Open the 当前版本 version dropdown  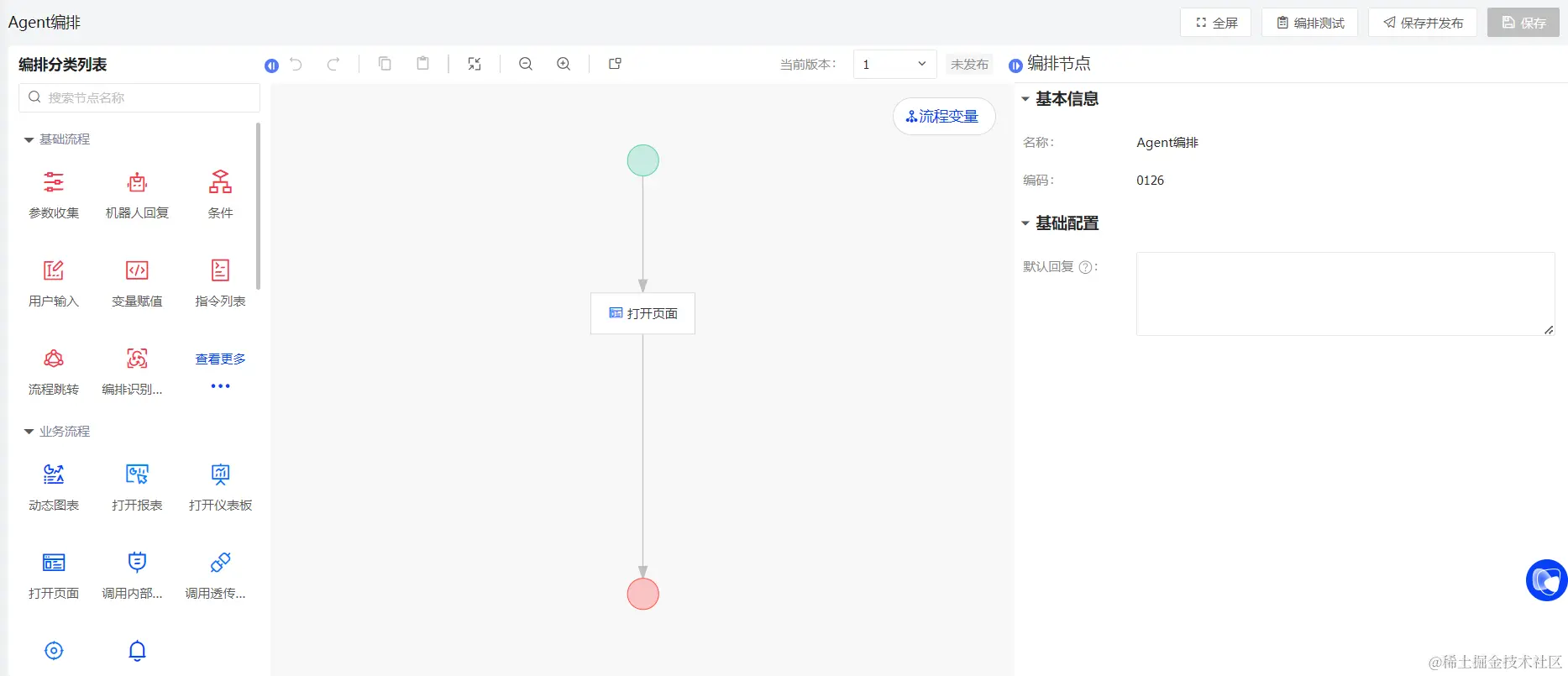pyautogui.click(x=894, y=65)
